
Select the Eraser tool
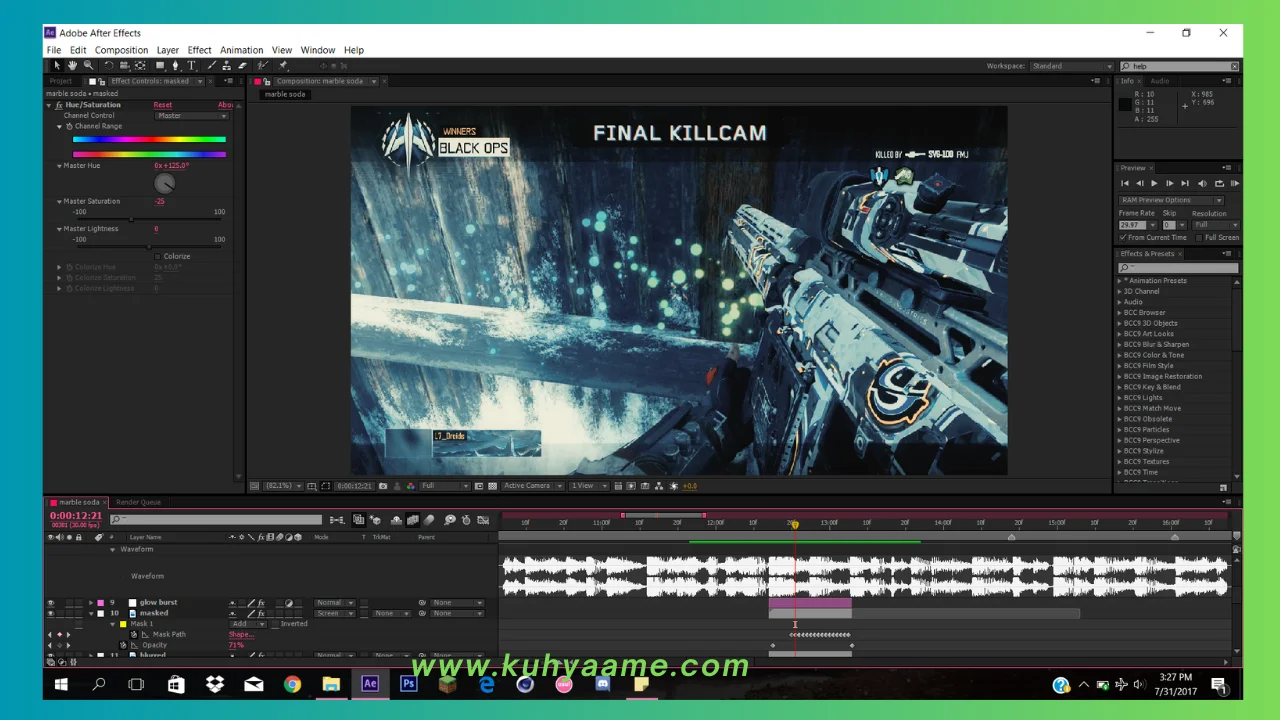pyautogui.click(x=242, y=66)
